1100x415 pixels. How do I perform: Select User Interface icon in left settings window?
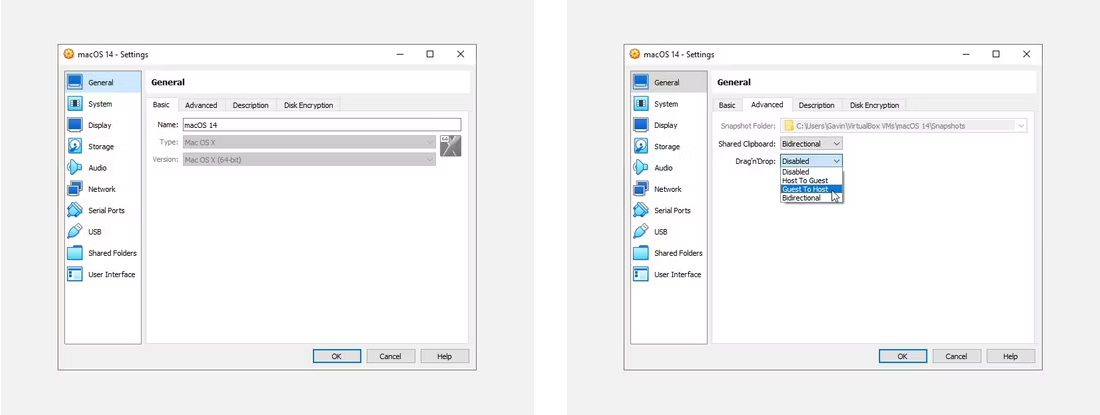pos(74,275)
